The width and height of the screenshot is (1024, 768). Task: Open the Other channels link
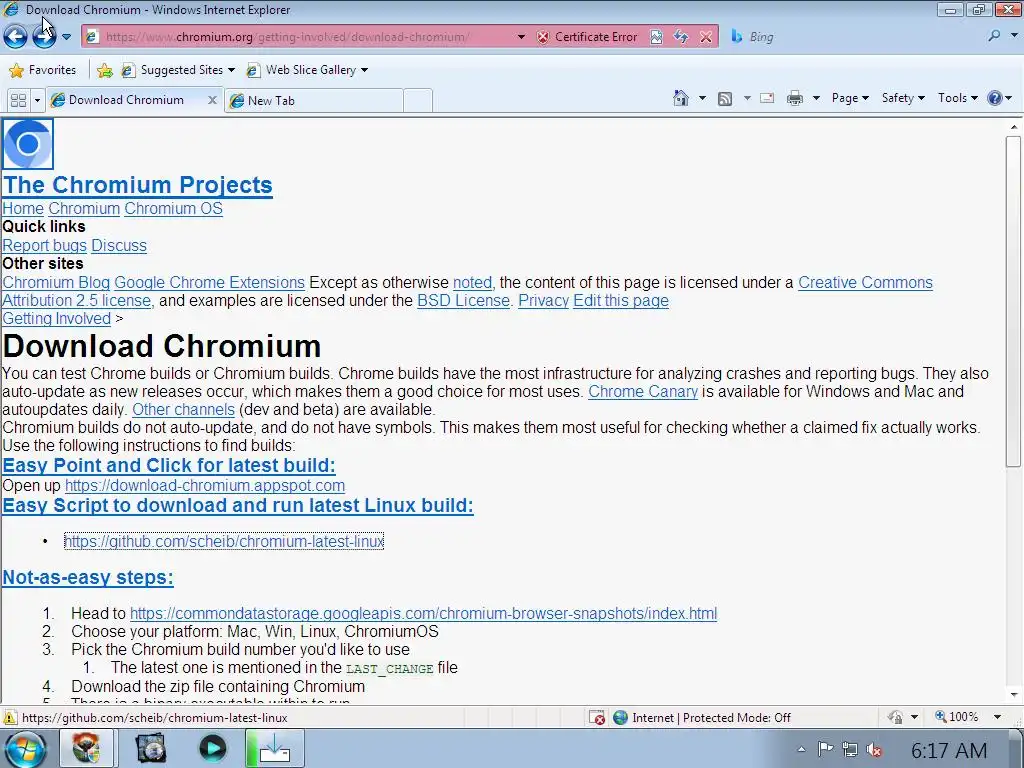(x=183, y=409)
